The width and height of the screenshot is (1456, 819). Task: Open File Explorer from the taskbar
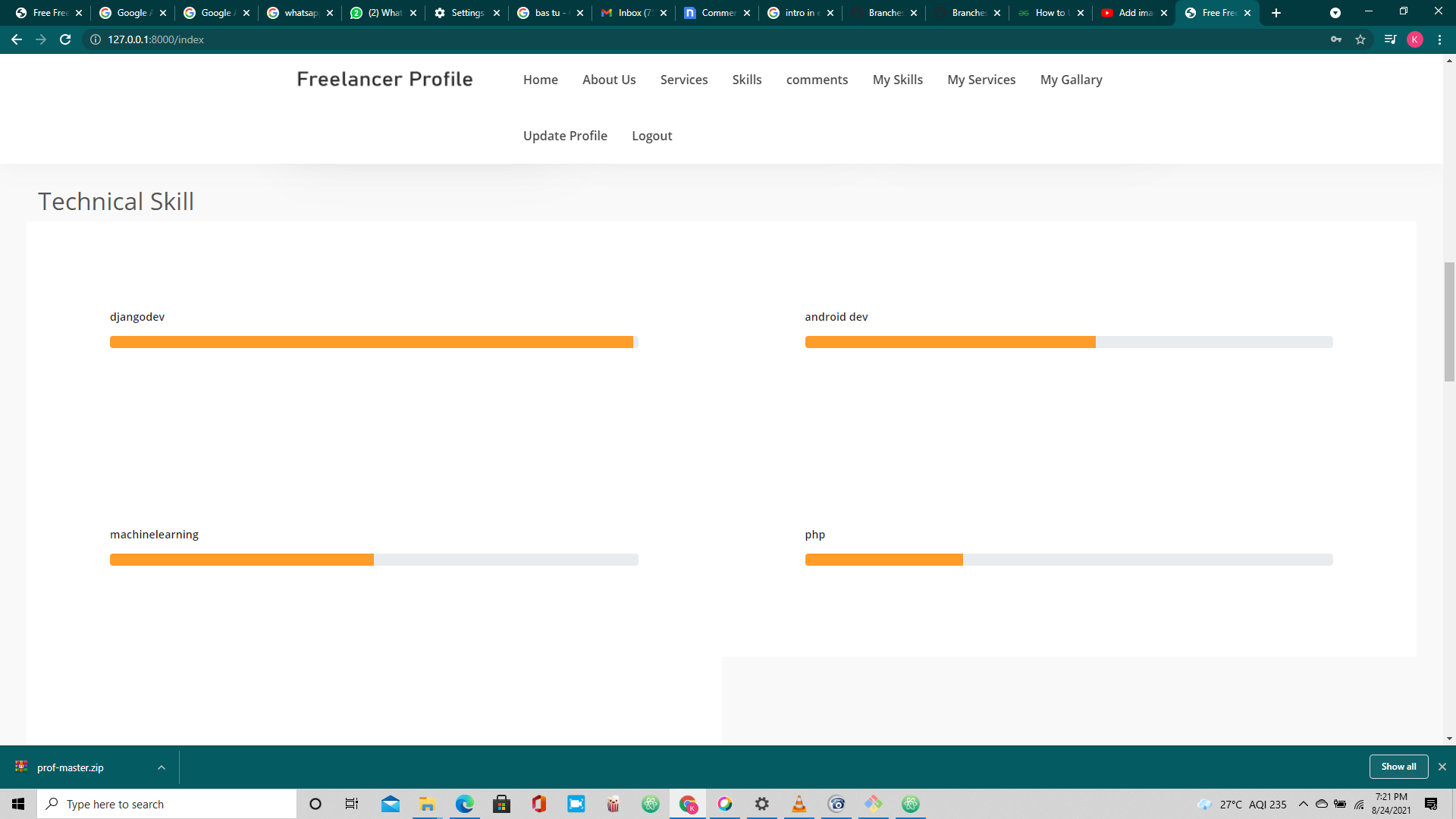click(427, 804)
